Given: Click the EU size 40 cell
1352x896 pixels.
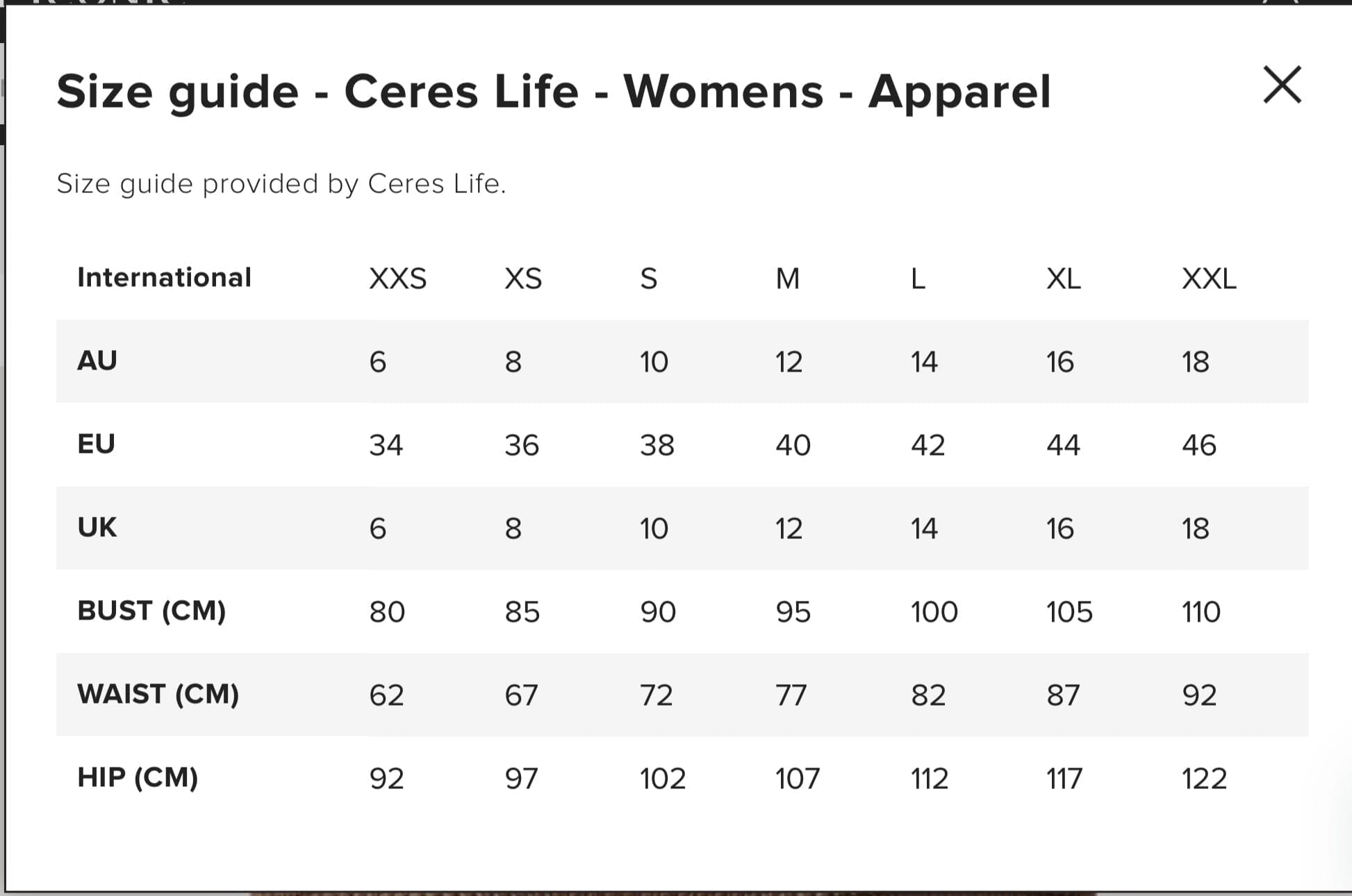Looking at the screenshot, I should (x=793, y=445).
